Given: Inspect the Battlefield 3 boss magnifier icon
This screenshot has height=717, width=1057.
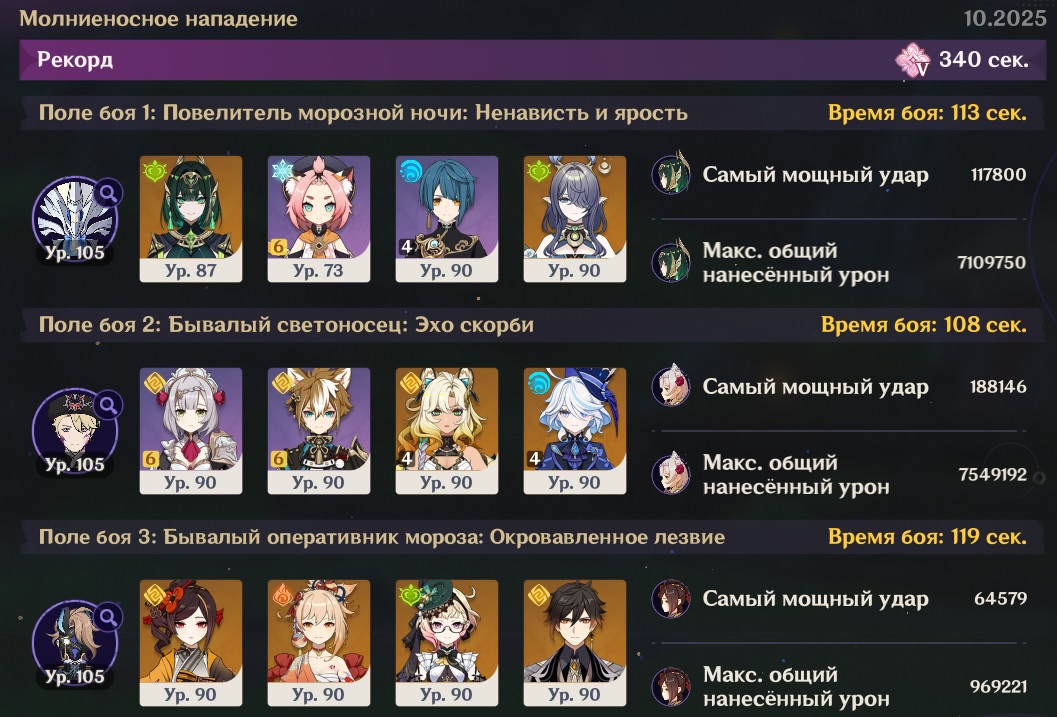Looking at the screenshot, I should point(108,617).
